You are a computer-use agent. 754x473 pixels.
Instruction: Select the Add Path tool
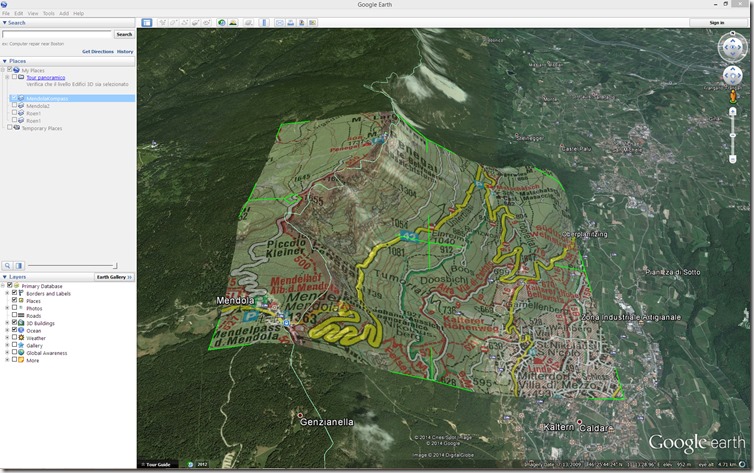click(185, 23)
